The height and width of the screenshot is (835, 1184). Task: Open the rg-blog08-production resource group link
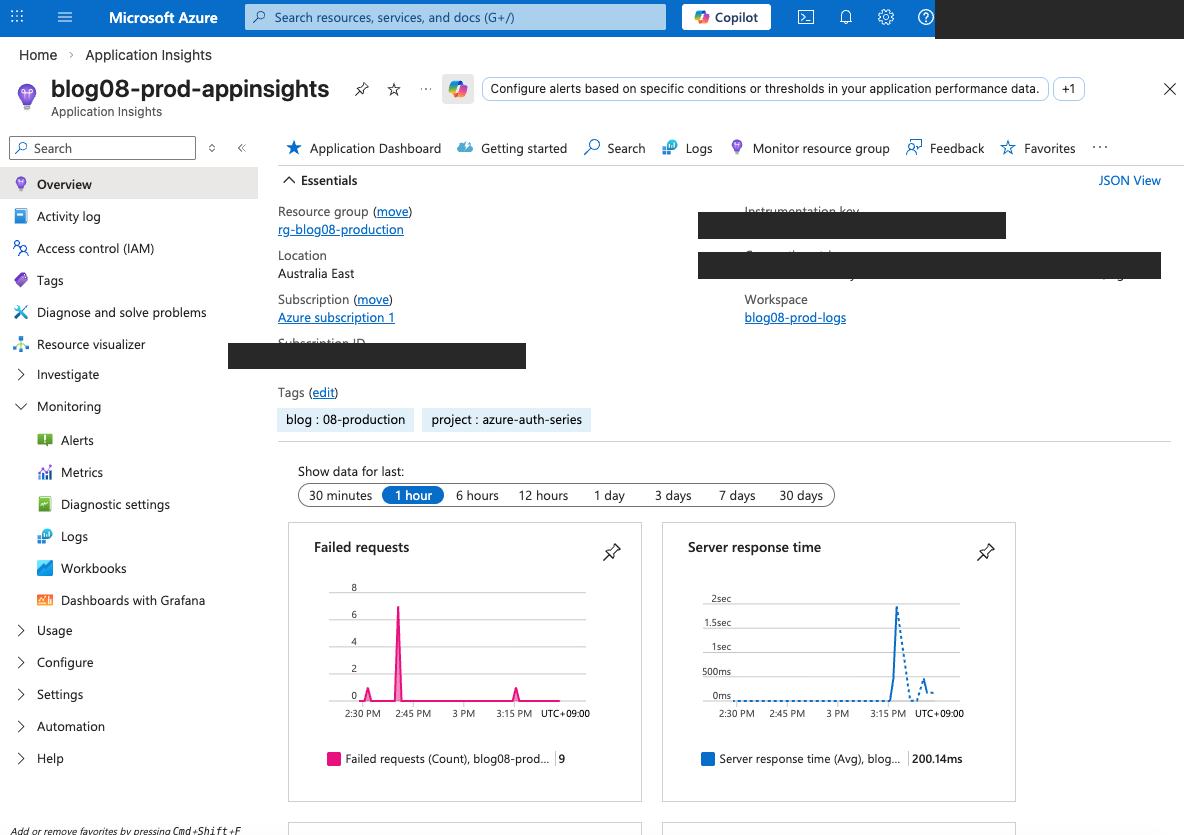pos(341,230)
